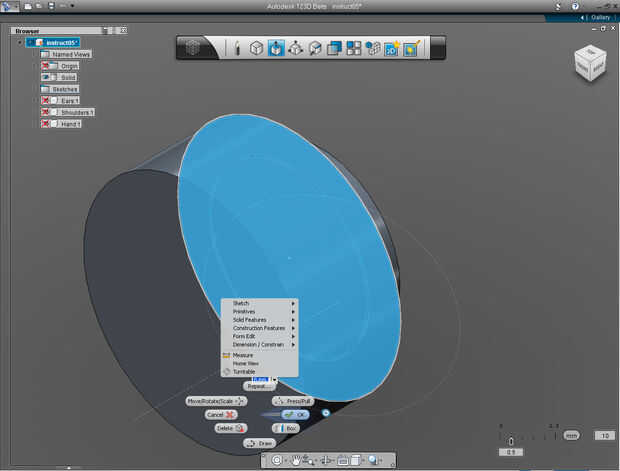Open the quick-access dropdown arrow in title bar
620x471 pixels.
point(72,6)
